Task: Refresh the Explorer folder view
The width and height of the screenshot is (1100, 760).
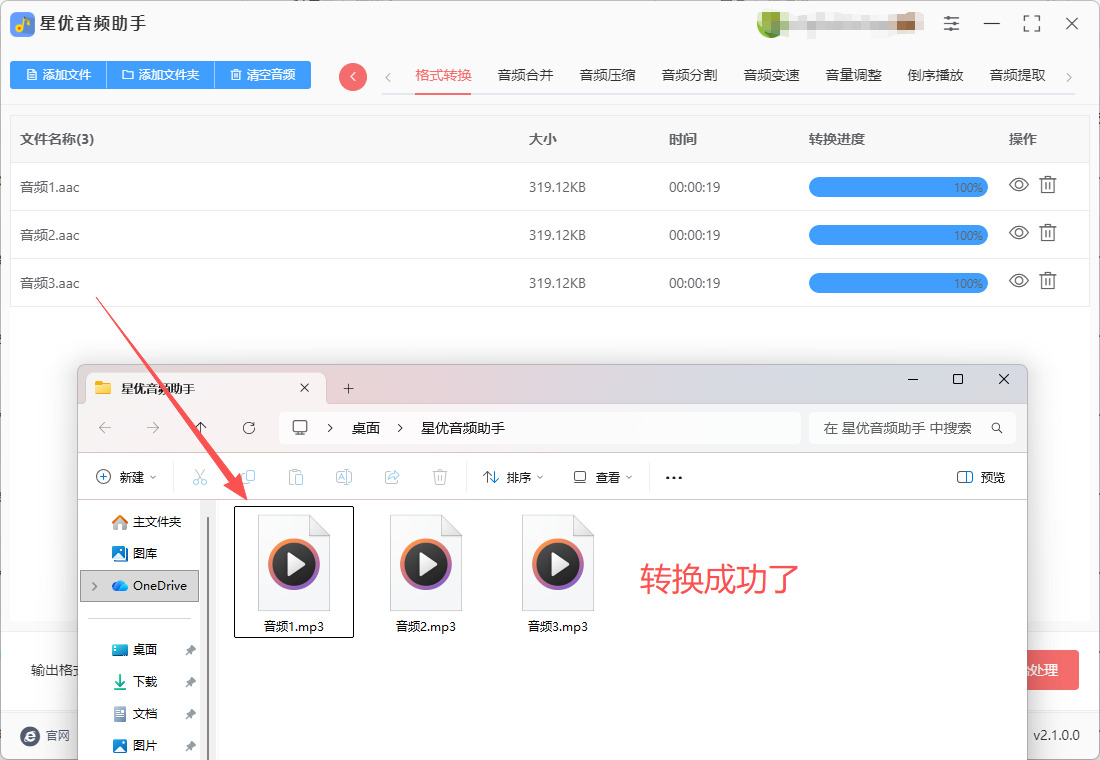Action: [249, 427]
